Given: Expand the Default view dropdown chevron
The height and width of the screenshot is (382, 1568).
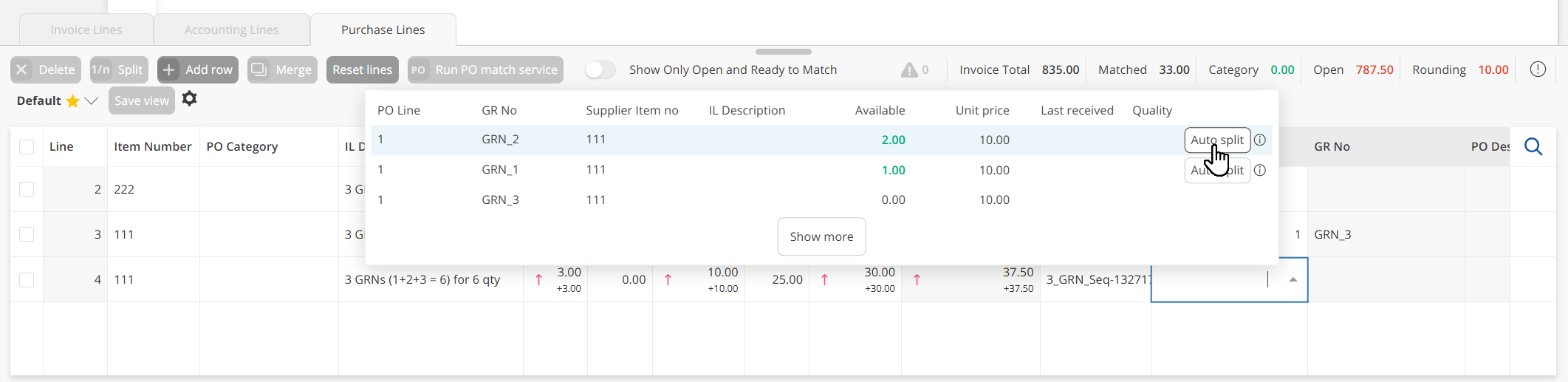Looking at the screenshot, I should (x=91, y=101).
